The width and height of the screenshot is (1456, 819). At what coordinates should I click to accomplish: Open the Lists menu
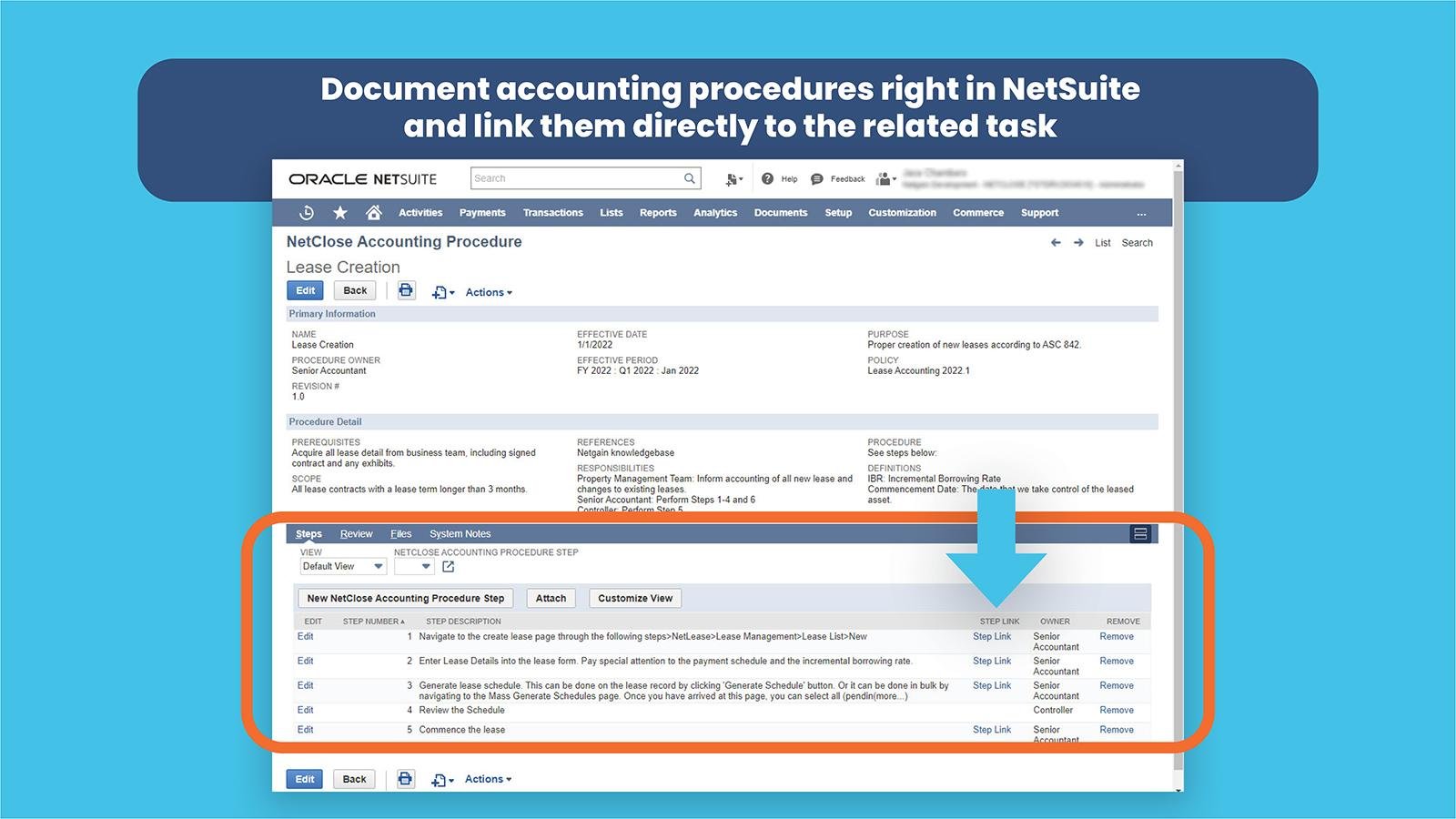click(x=612, y=213)
